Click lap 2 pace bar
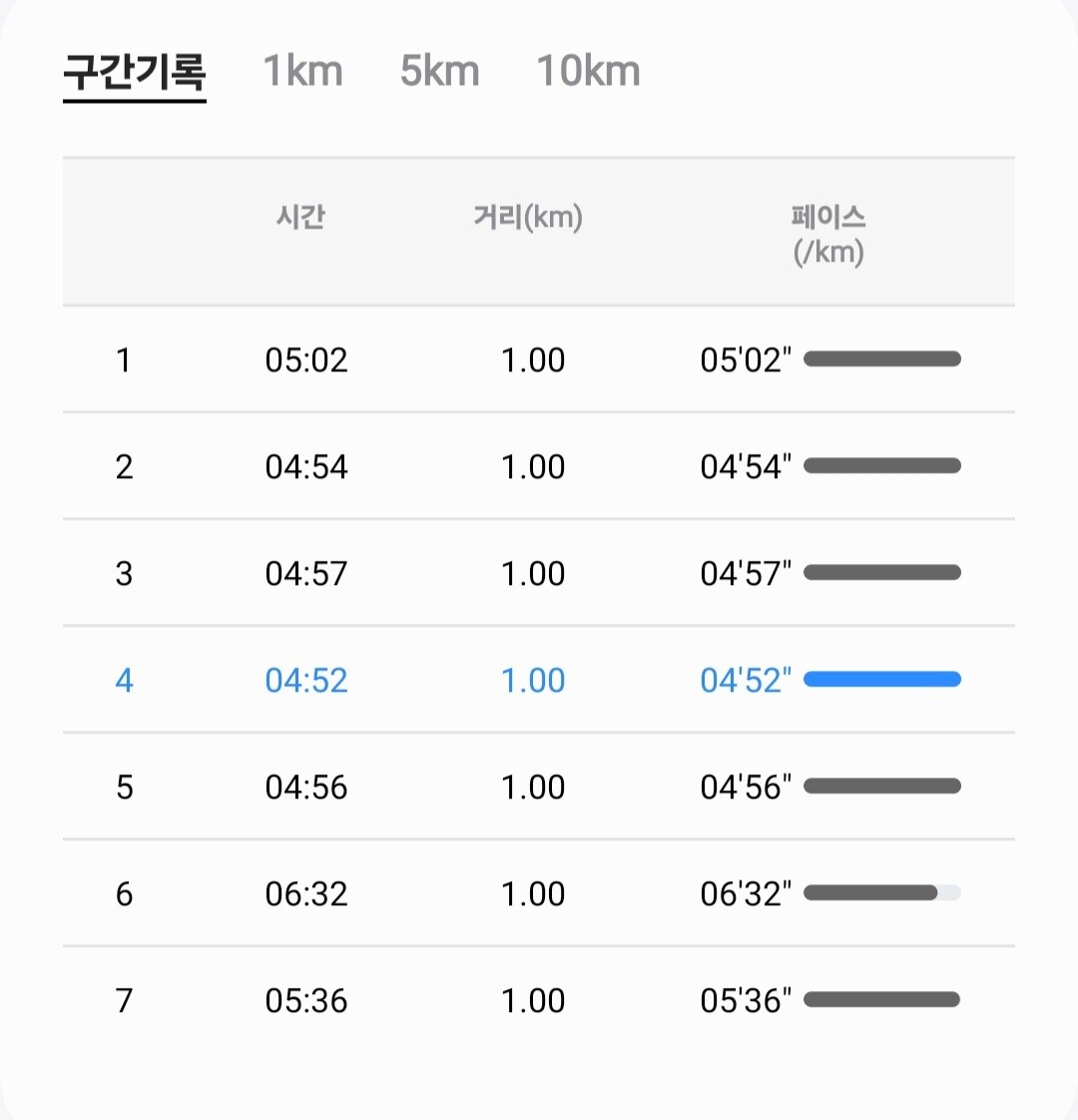The width and height of the screenshot is (1078, 1120). point(882,466)
